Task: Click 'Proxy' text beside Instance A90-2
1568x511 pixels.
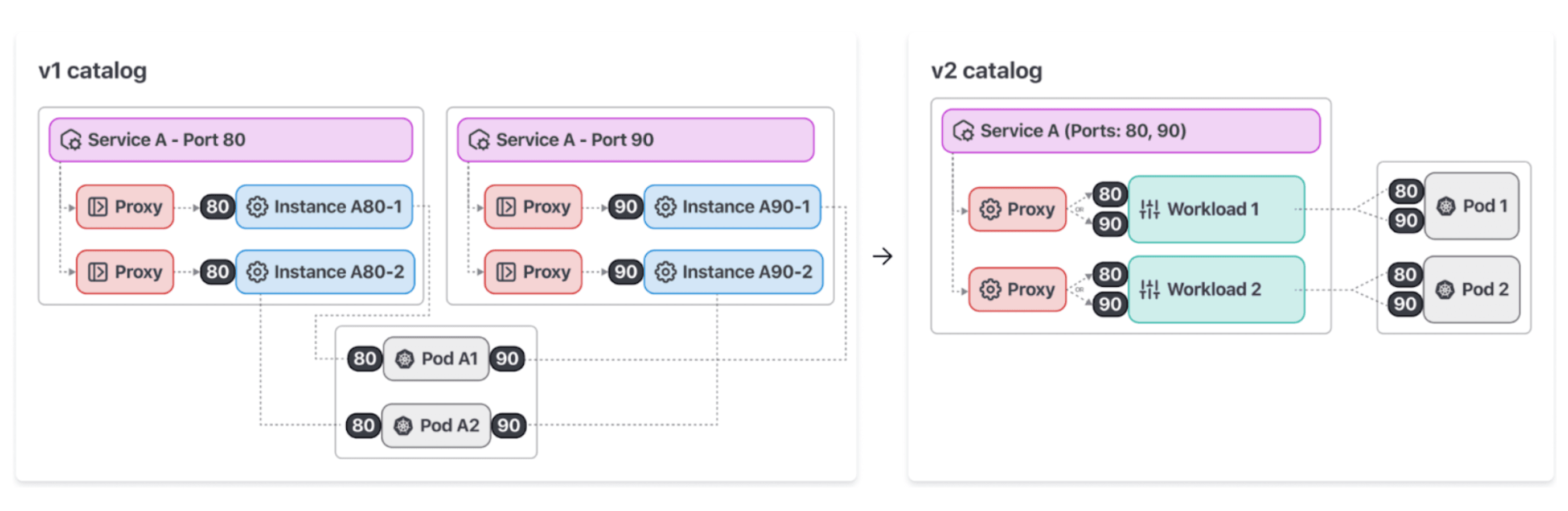Action: pyautogui.click(x=547, y=272)
